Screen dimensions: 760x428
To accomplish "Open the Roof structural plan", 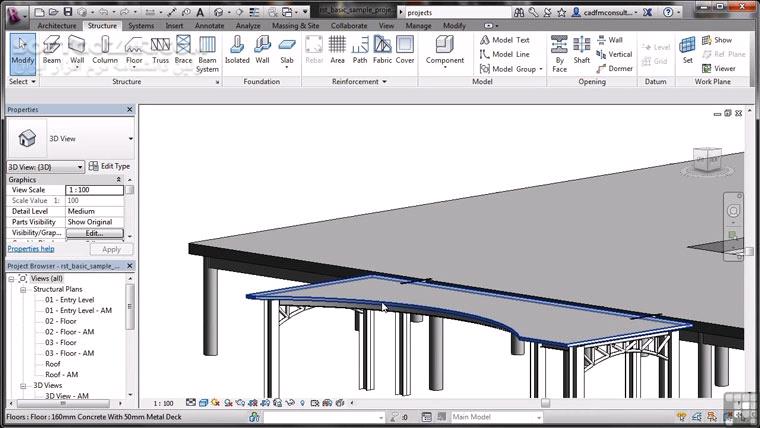I will [53, 364].
